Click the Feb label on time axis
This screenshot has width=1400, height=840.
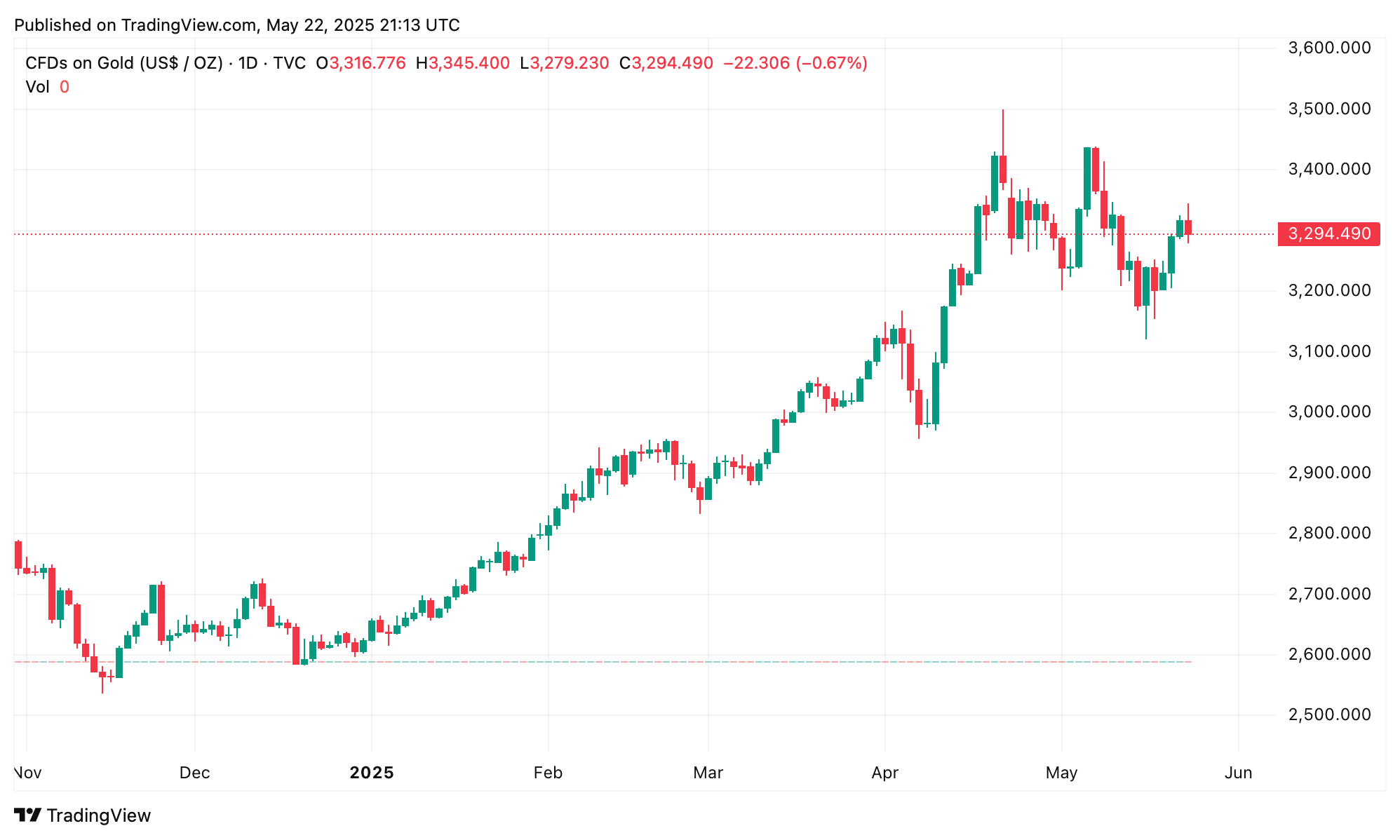[x=548, y=773]
